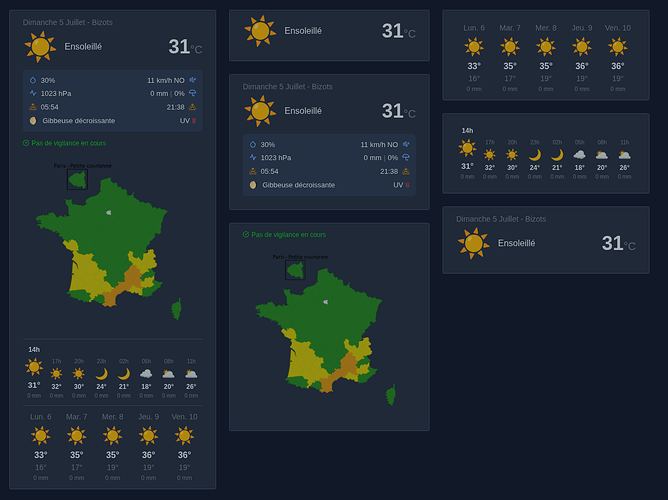The height and width of the screenshot is (500, 668).
Task: Click the humidity droplet icon in left card
Action: pos(33,80)
